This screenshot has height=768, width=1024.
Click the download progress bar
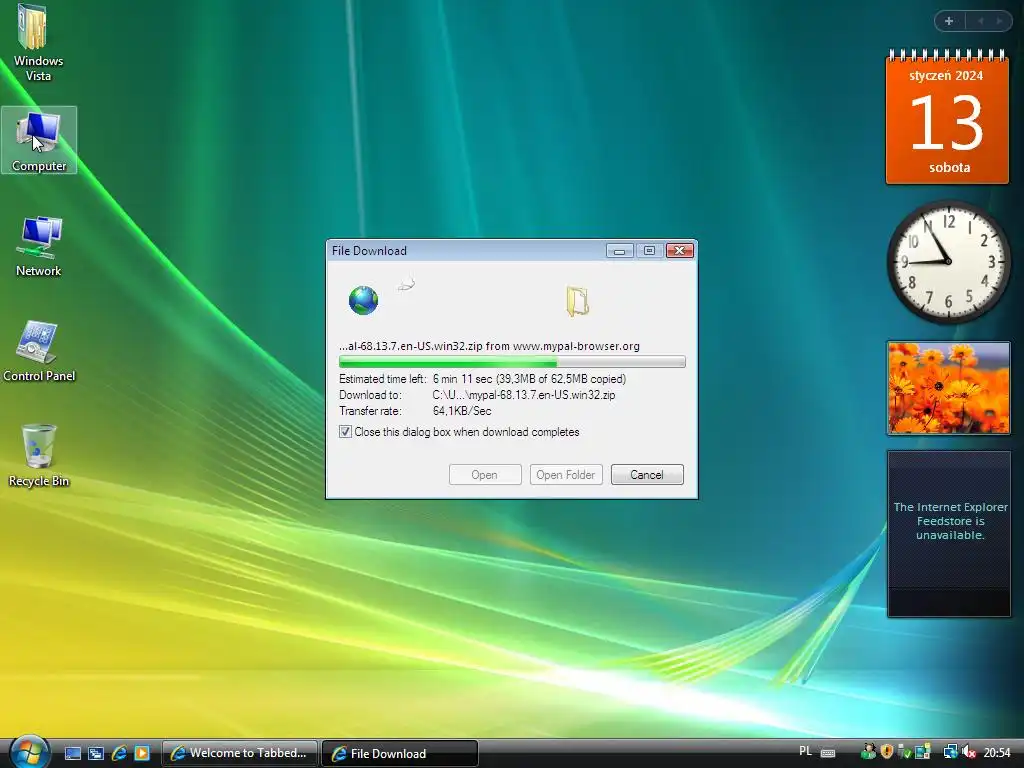(x=512, y=362)
